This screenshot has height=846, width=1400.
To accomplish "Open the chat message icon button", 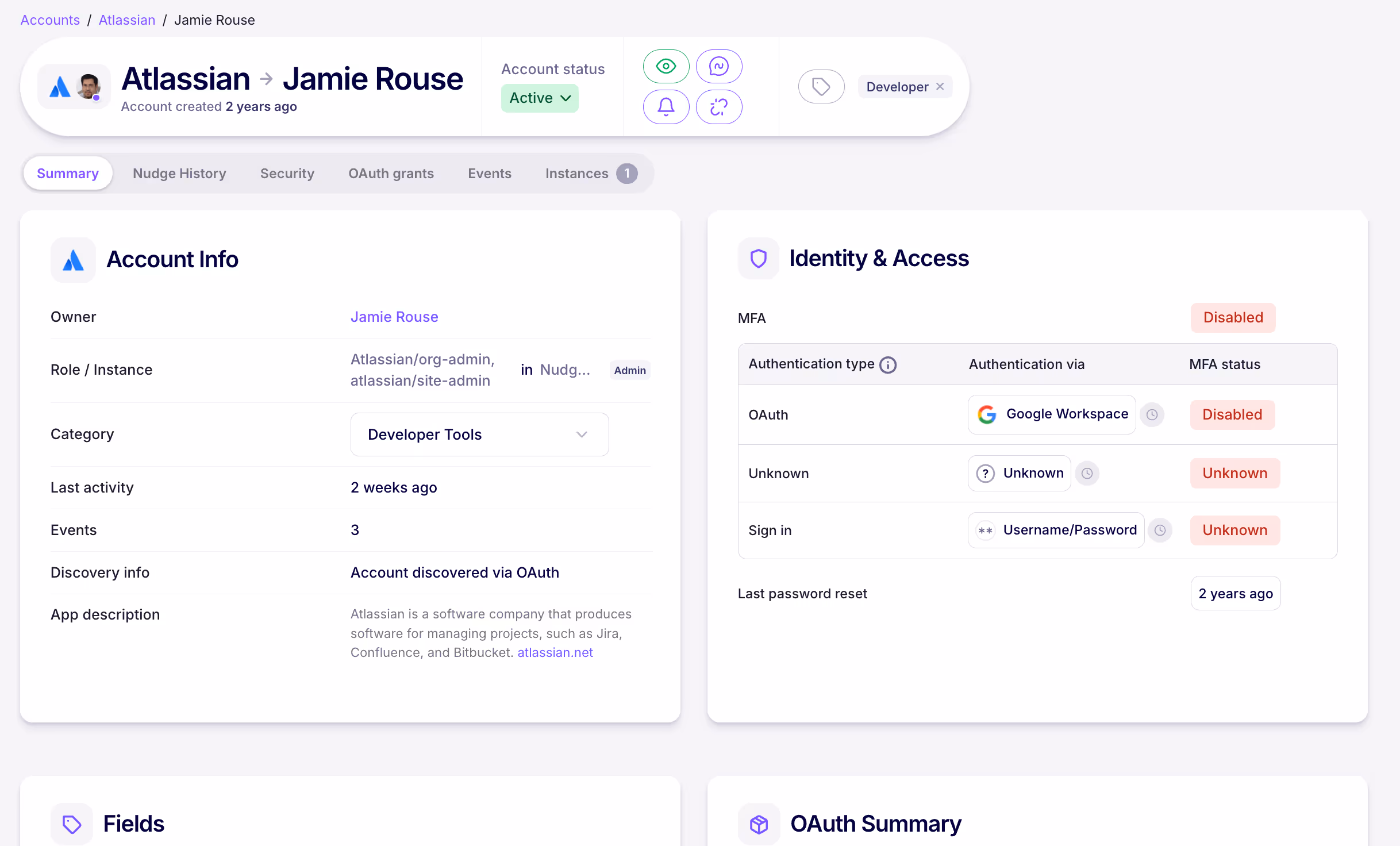I will click(x=719, y=67).
